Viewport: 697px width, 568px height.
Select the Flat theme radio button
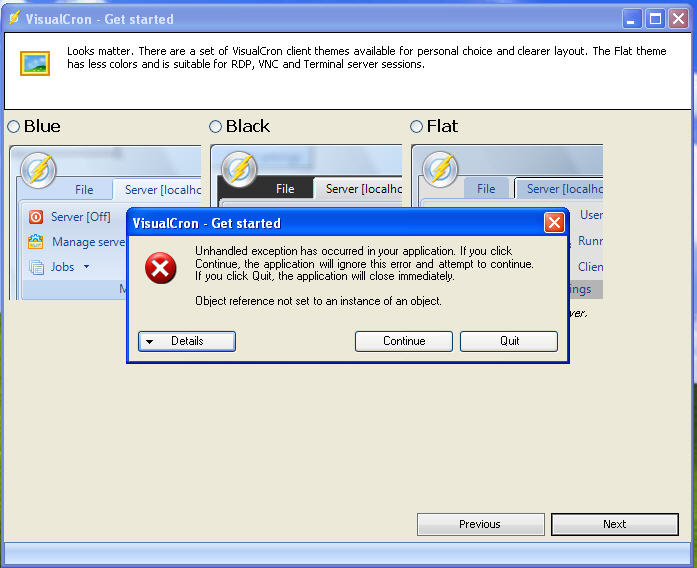[417, 127]
